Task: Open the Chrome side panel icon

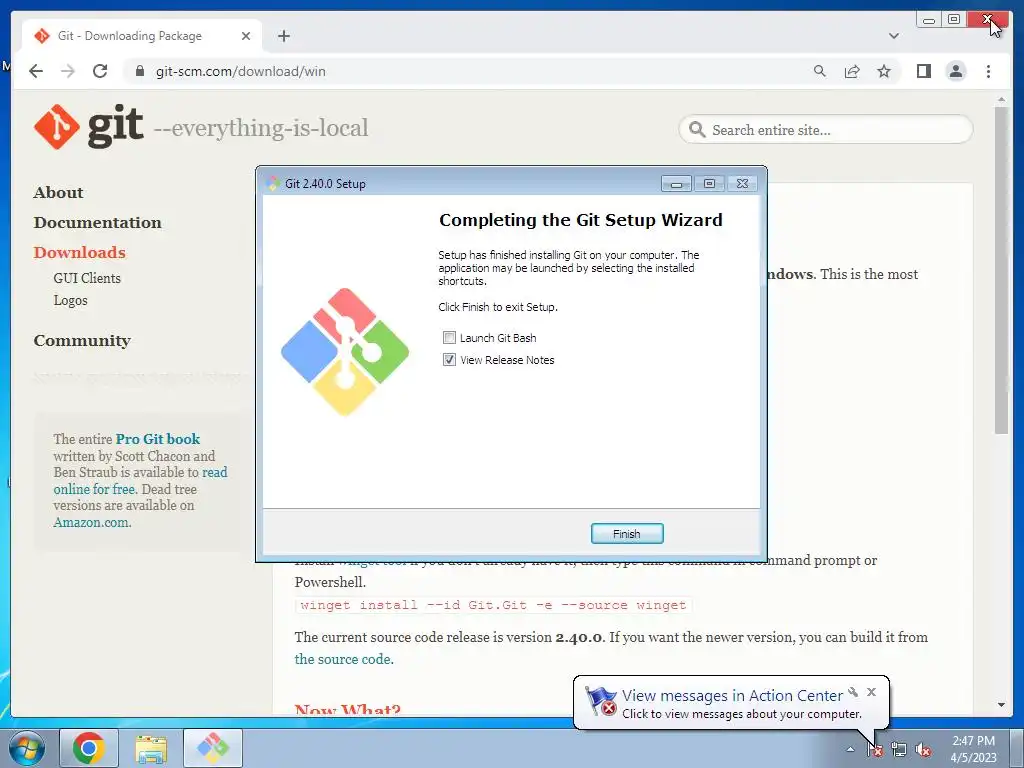Action: pos(923,71)
